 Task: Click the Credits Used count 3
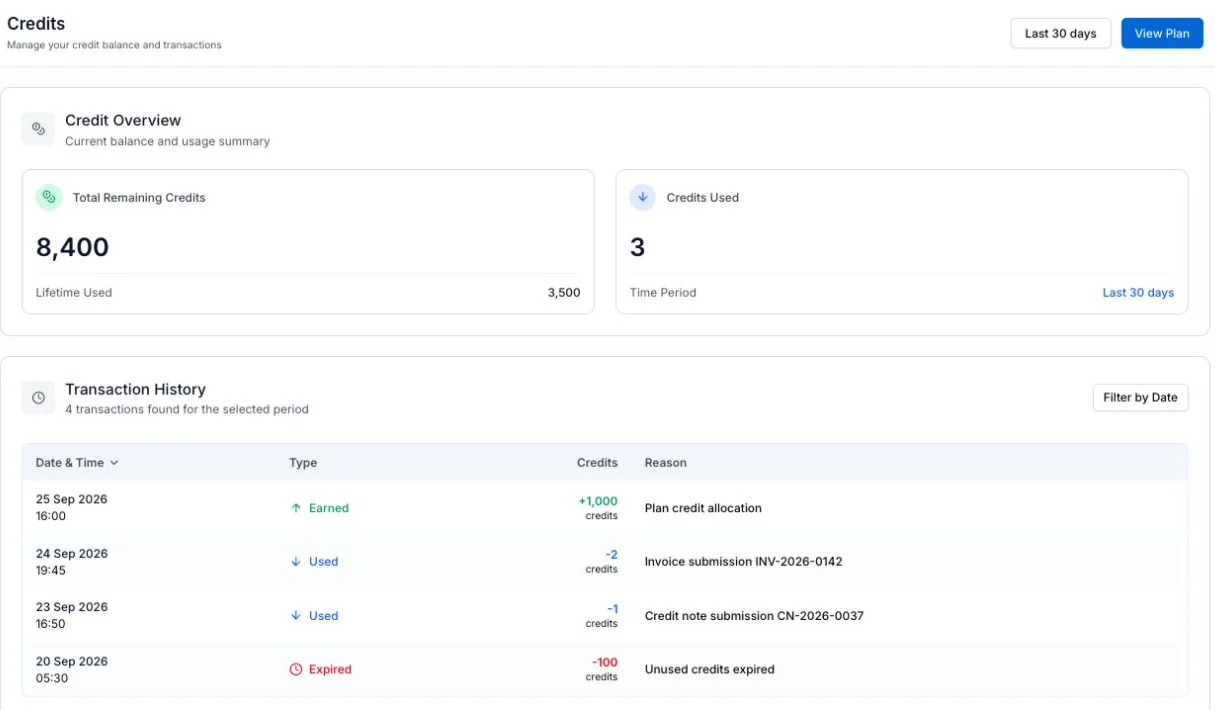(x=638, y=247)
